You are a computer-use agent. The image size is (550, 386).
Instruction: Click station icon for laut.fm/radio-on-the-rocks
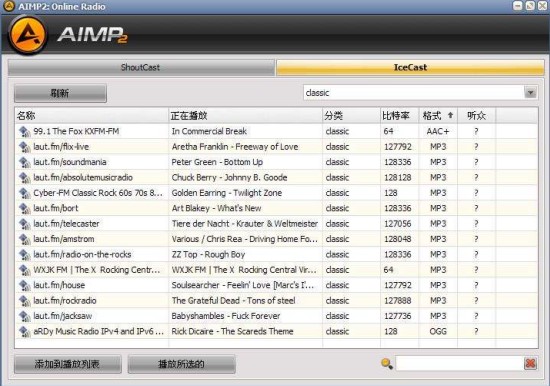[x=25, y=255]
